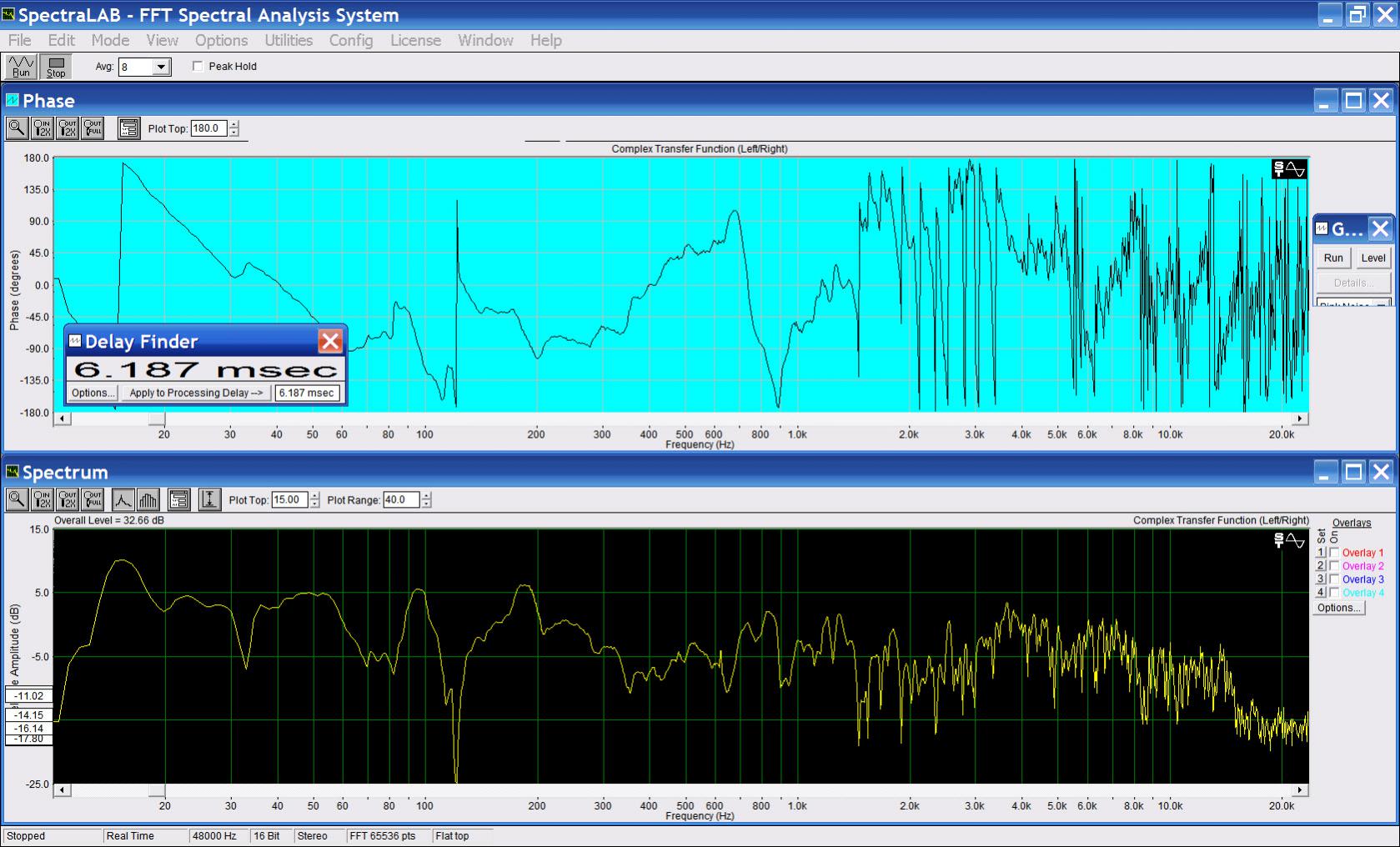Open the Config menu
Viewport: 1400px width, 847px height.
click(x=350, y=40)
